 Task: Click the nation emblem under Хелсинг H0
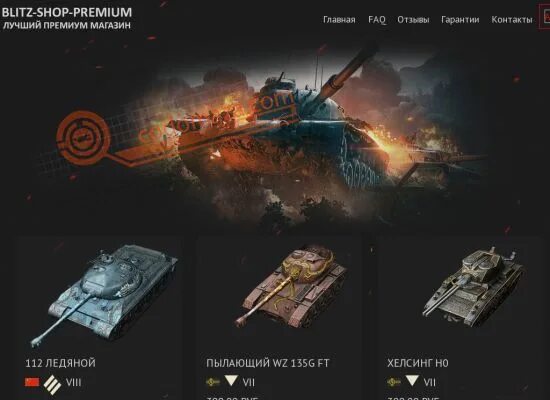click(394, 382)
